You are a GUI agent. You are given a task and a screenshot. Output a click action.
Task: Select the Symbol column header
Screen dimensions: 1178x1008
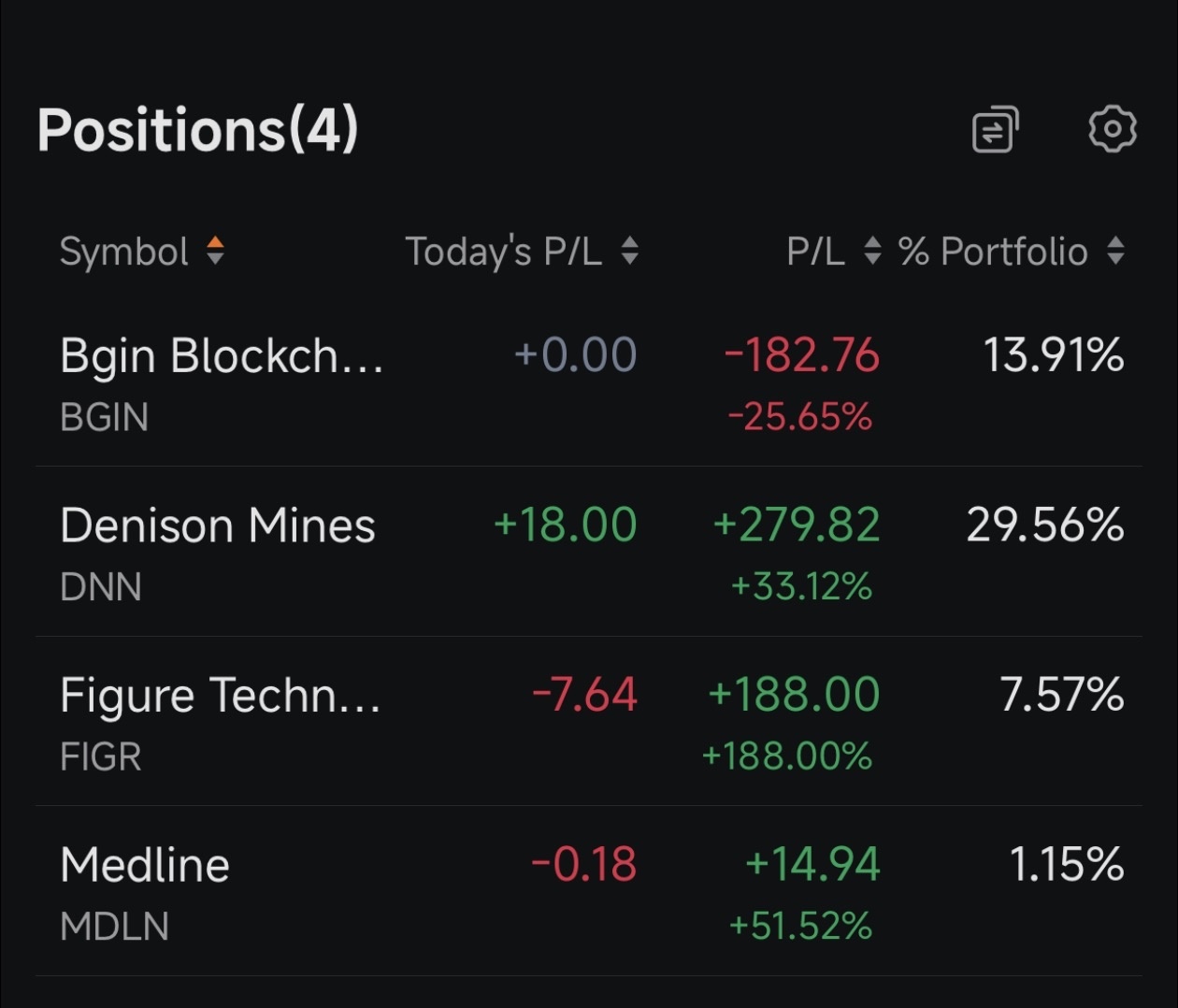124,252
